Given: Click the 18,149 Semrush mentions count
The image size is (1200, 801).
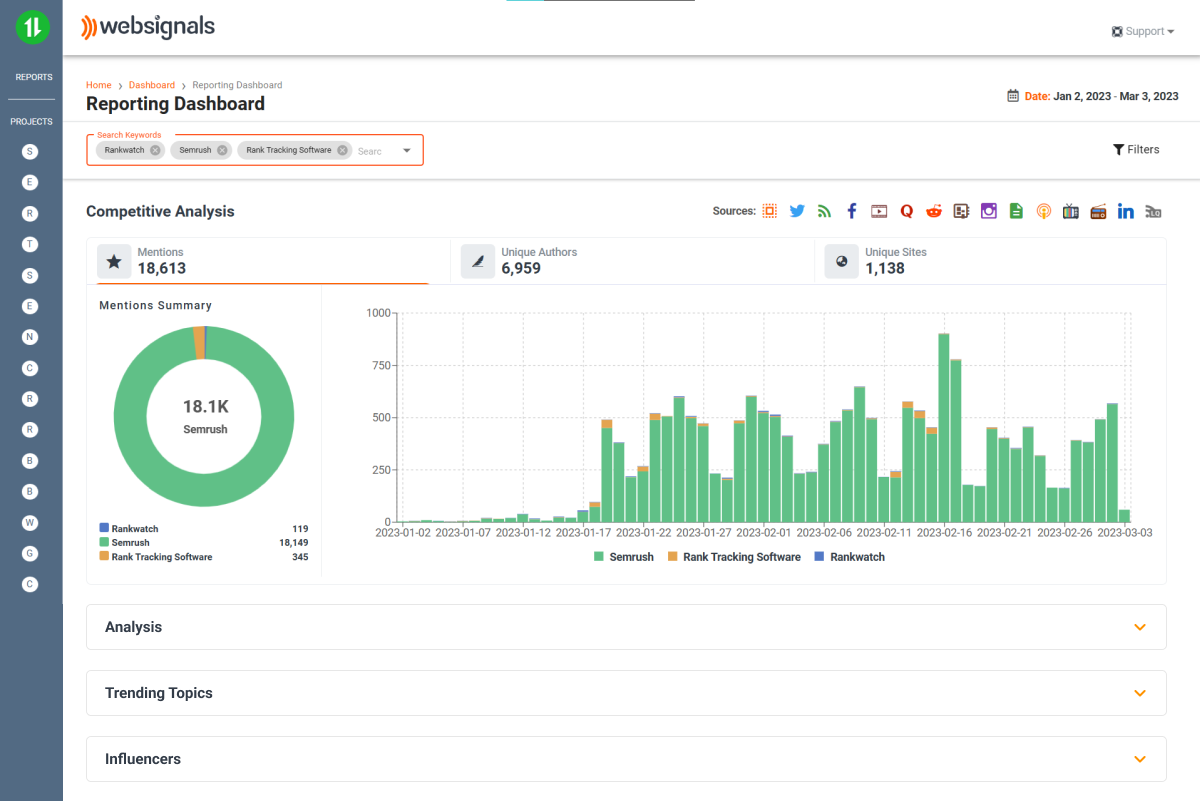Looking at the screenshot, I should 293,543.
